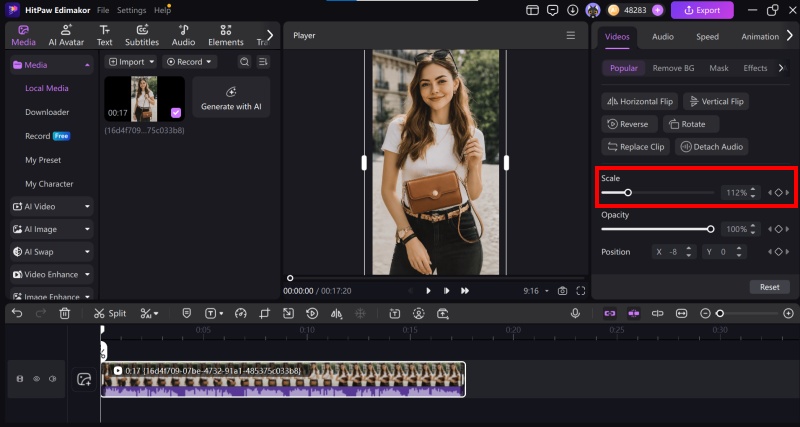Click the Position X value field

(x=673, y=252)
